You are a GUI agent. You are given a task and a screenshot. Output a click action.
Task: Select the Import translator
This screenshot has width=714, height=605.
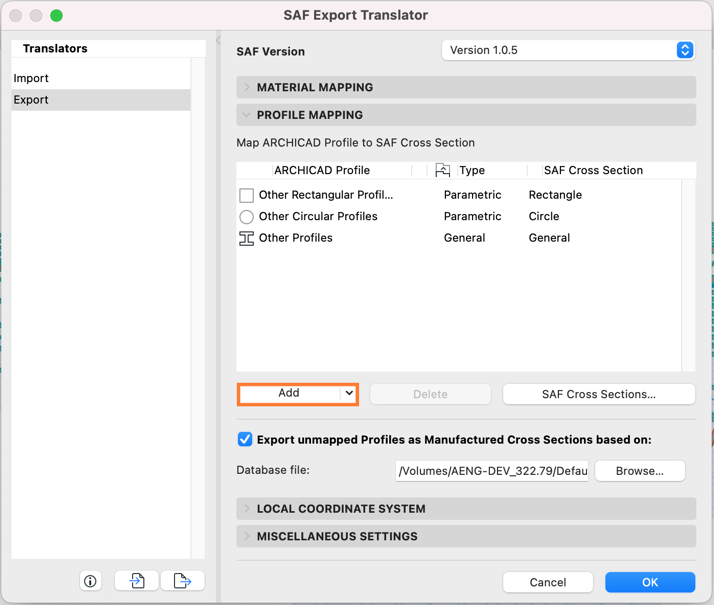coord(101,78)
